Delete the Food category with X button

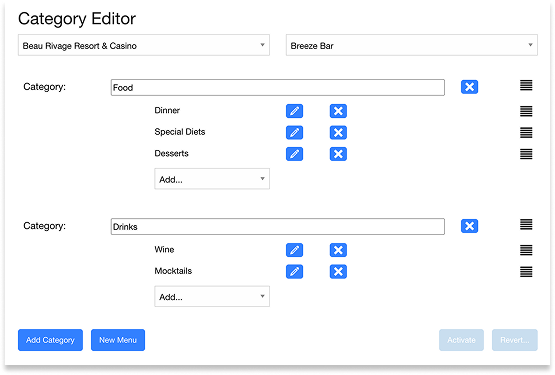point(469,87)
